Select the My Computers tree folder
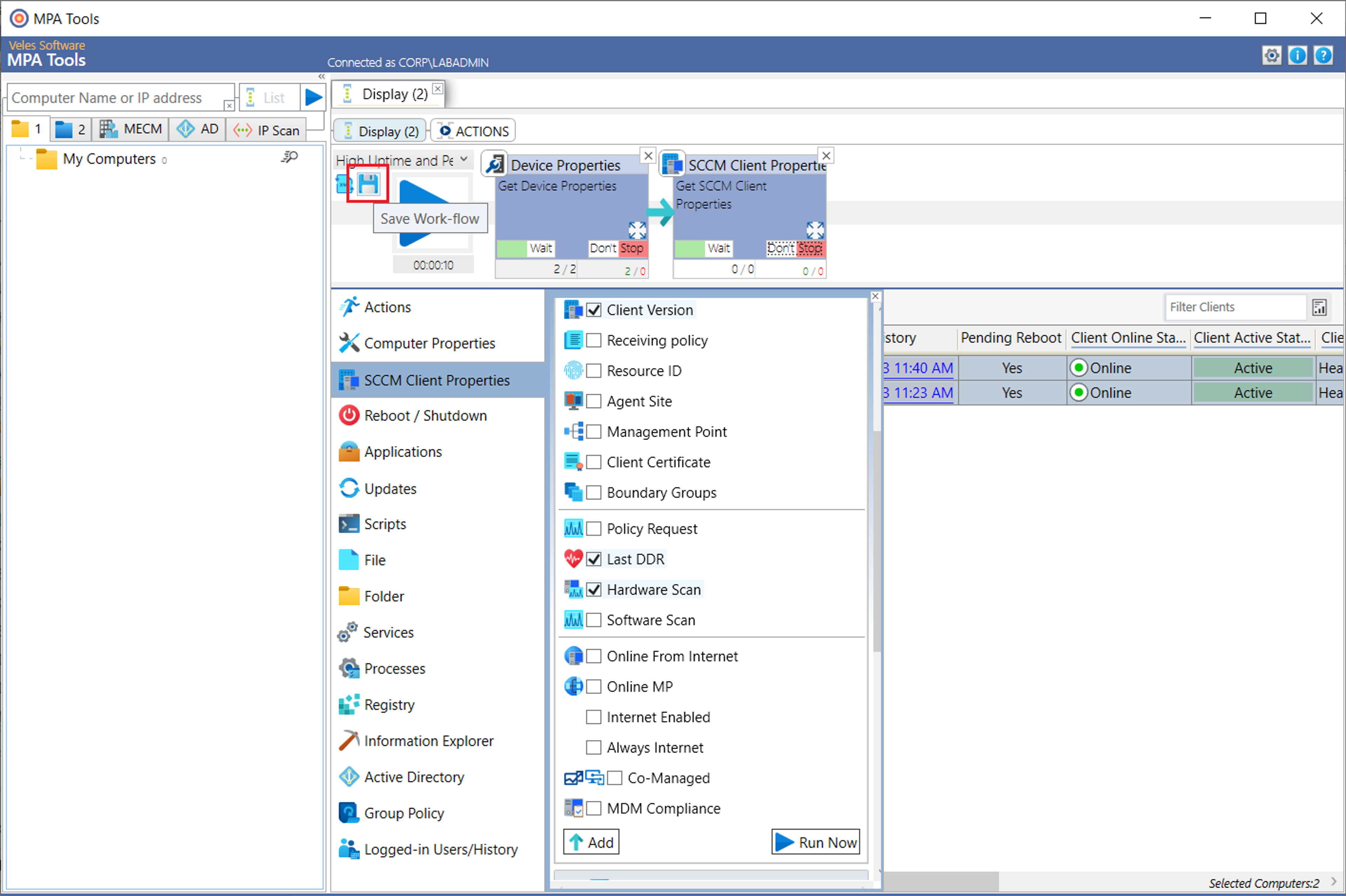This screenshot has height=896, width=1346. tap(102, 159)
